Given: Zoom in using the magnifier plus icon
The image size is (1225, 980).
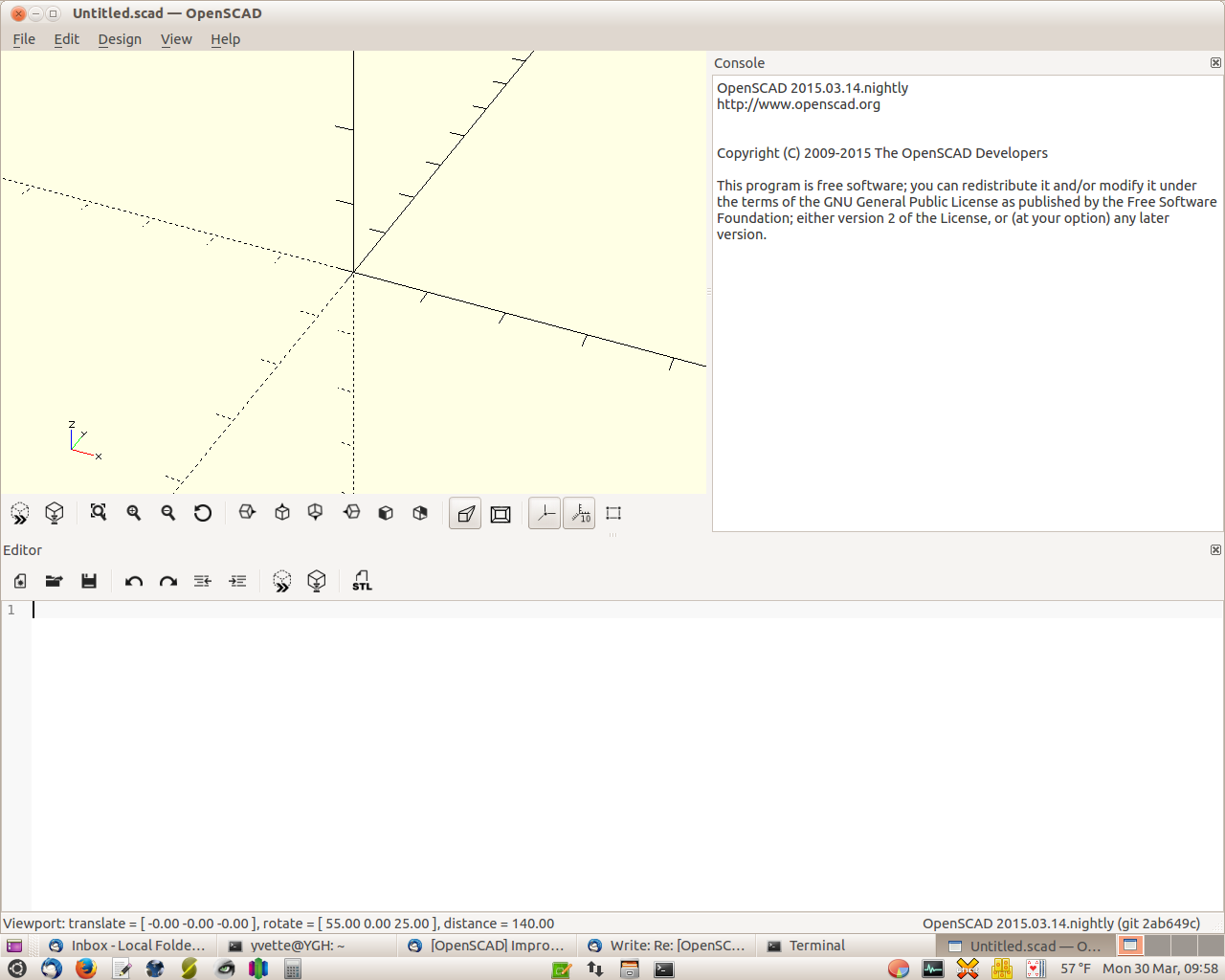Looking at the screenshot, I should pos(134,513).
